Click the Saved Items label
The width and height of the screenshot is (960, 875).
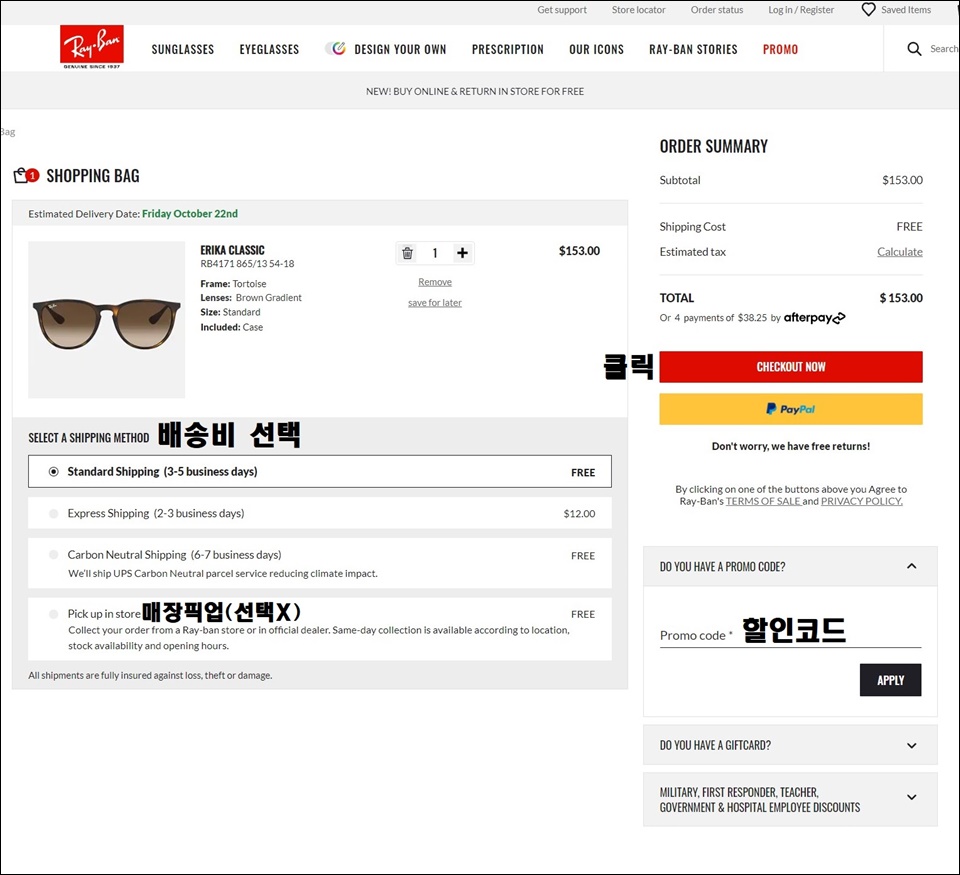[x=906, y=10]
